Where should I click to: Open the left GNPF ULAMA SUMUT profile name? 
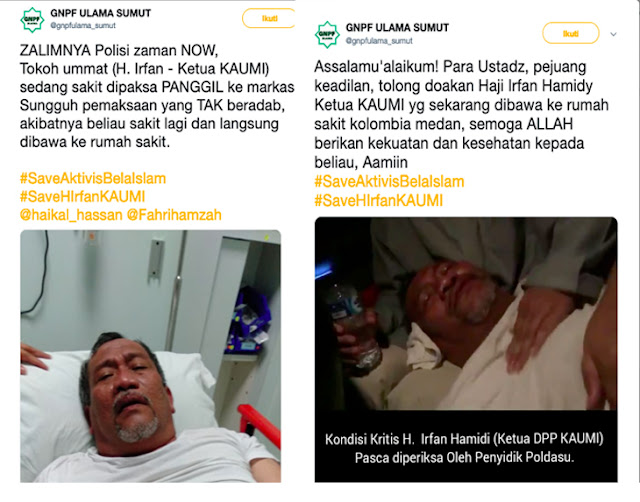click(x=100, y=13)
